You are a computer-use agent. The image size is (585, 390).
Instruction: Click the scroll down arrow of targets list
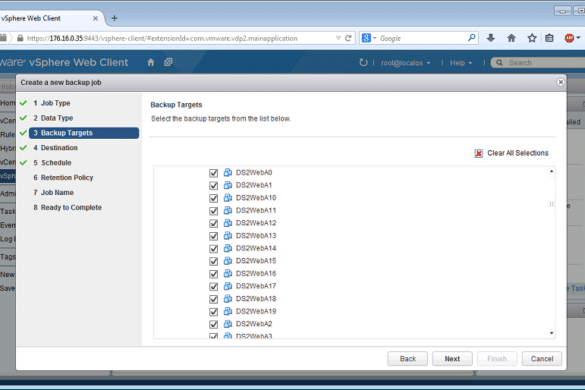(x=551, y=333)
